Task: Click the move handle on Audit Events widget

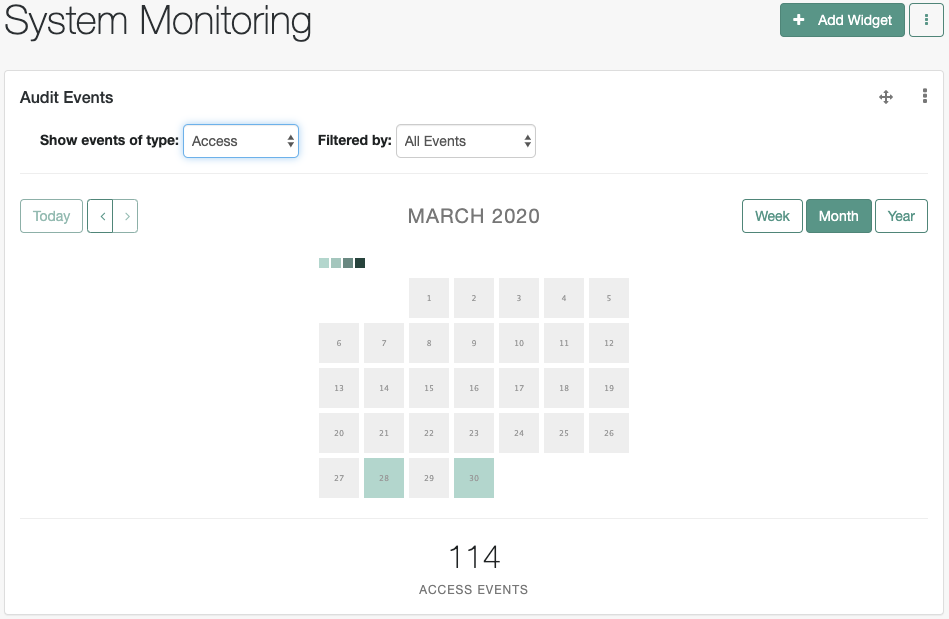Action: click(x=885, y=97)
